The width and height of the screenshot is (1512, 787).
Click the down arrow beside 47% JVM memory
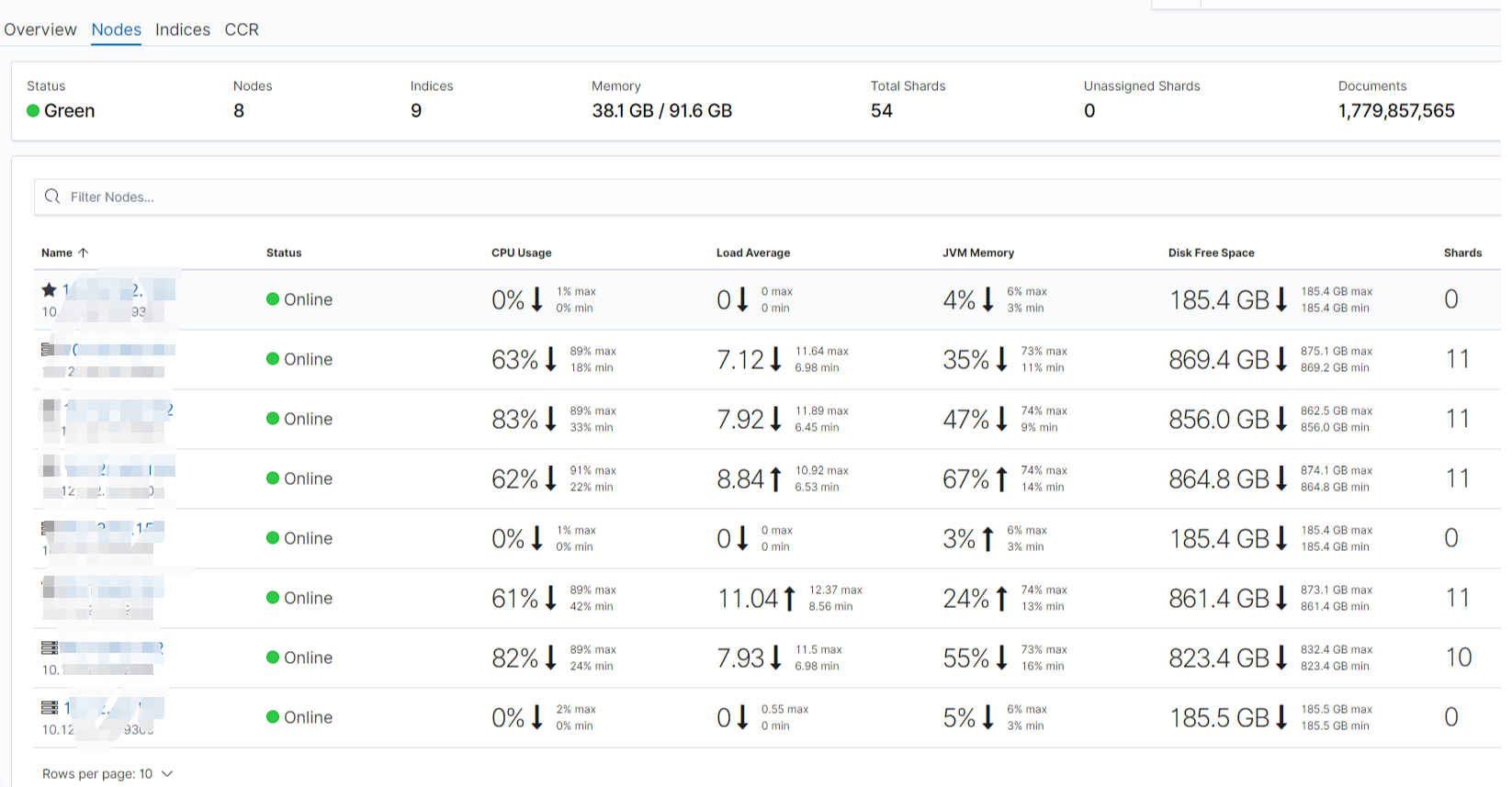click(x=1001, y=419)
